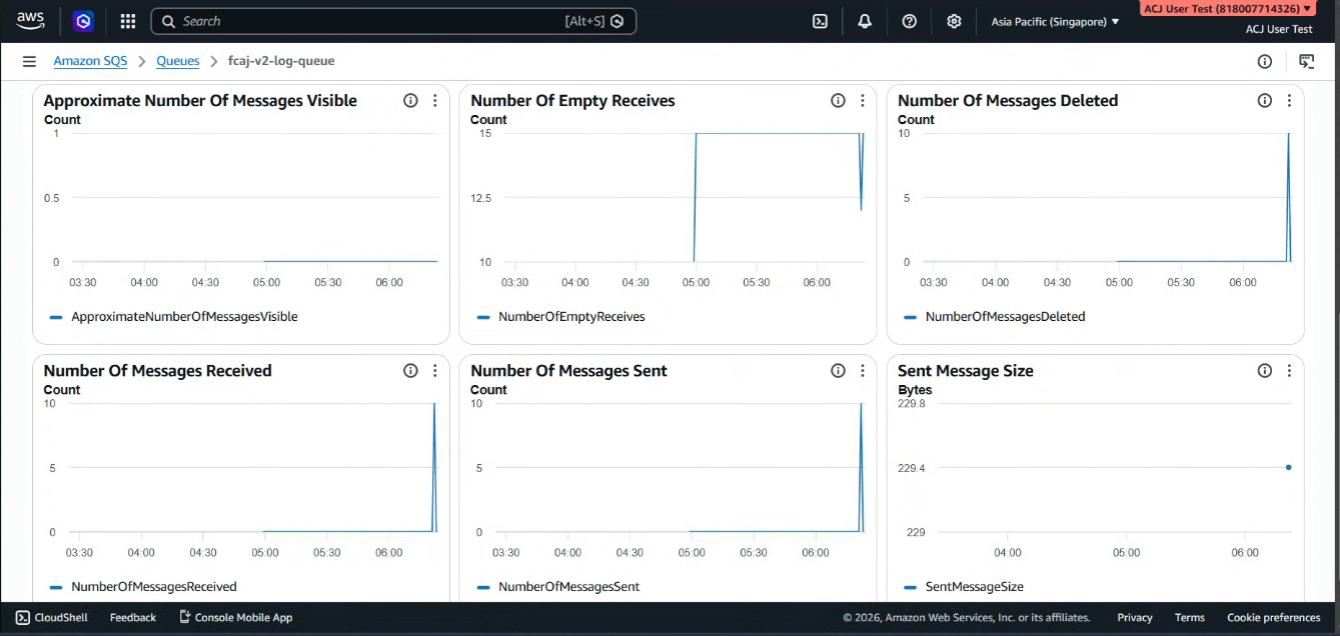Show info for Number Of Messages Deleted

pos(1265,100)
